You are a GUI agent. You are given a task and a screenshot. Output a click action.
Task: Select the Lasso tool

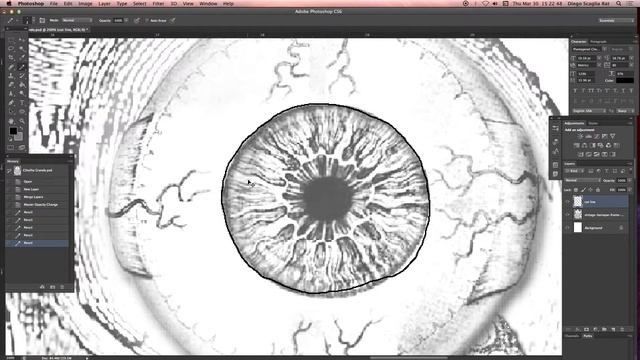(11, 49)
